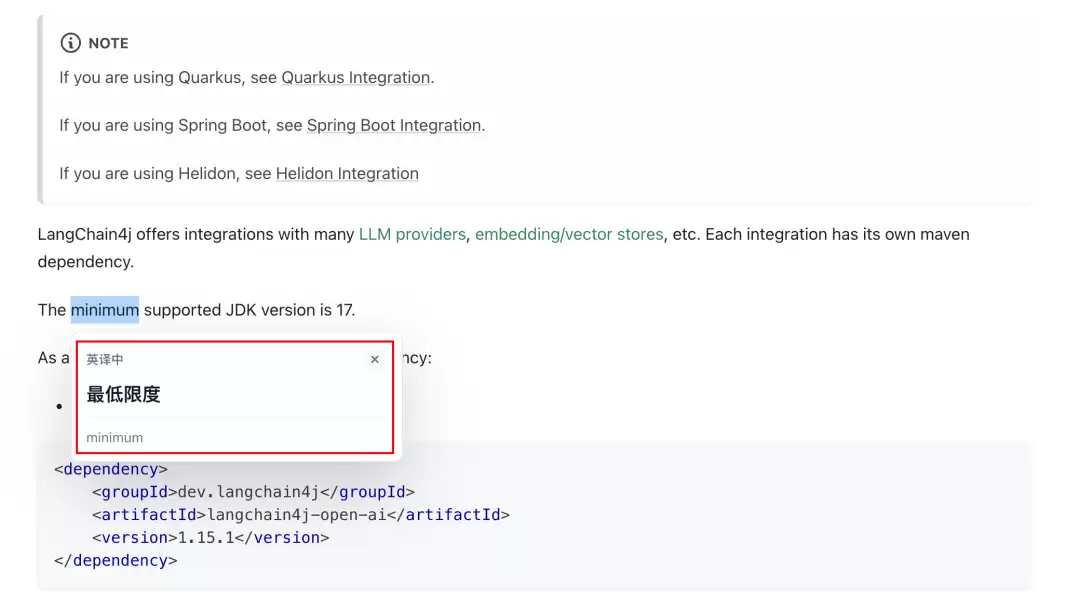Click the highlighted word minimum in the sentence

coord(105,310)
